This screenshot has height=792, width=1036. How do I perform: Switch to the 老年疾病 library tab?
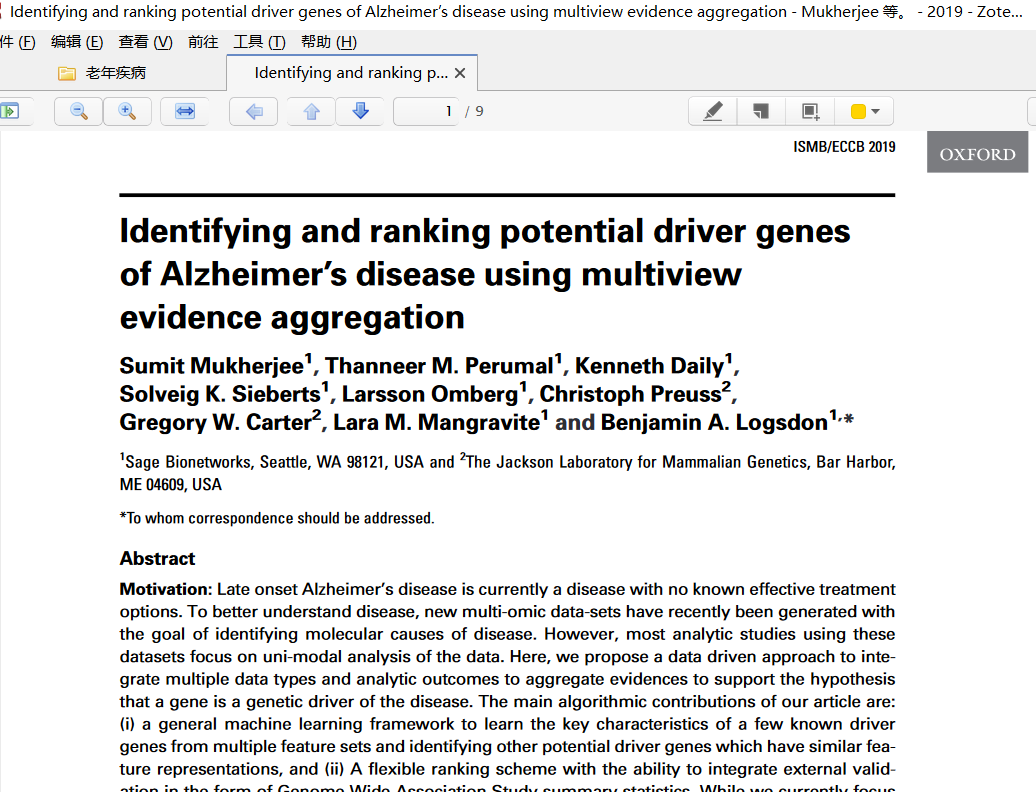coord(113,73)
